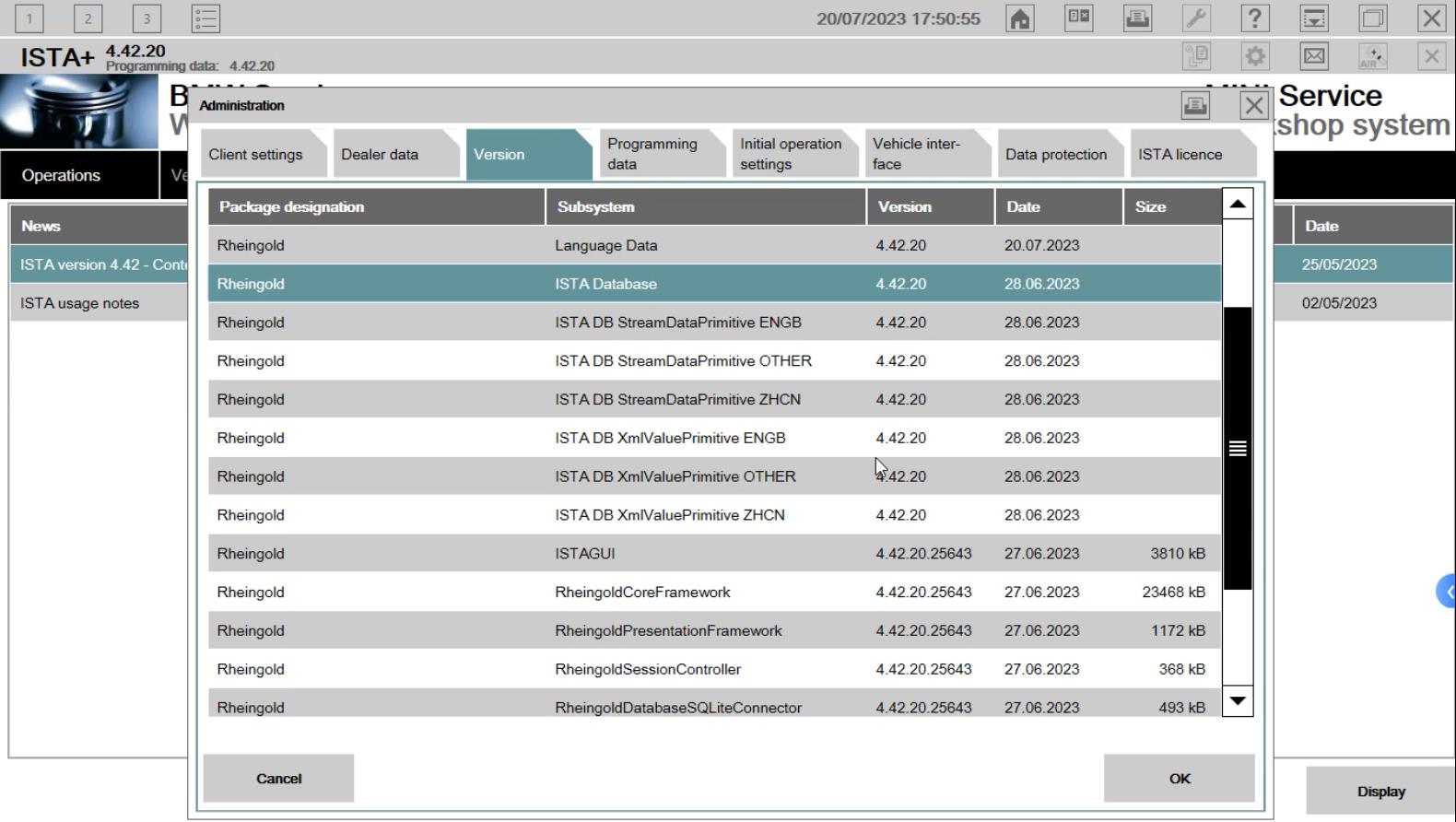
Task: Open the envelope feedback icon
Action: 1314,56
